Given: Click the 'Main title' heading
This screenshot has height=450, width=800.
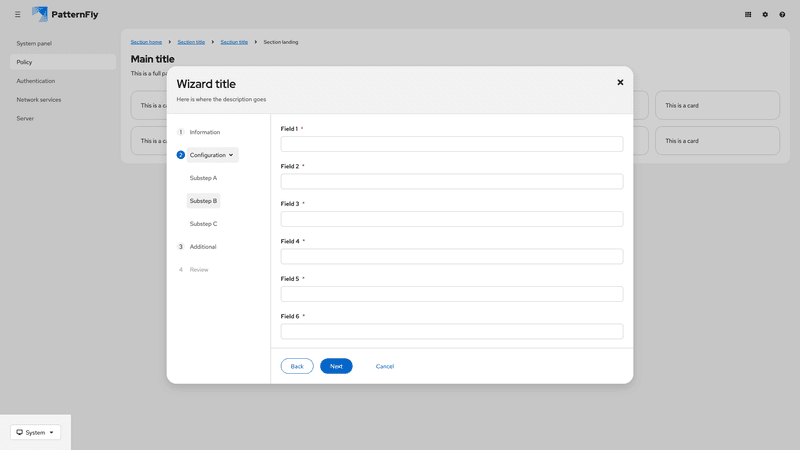Looking at the screenshot, I should click(153, 59).
